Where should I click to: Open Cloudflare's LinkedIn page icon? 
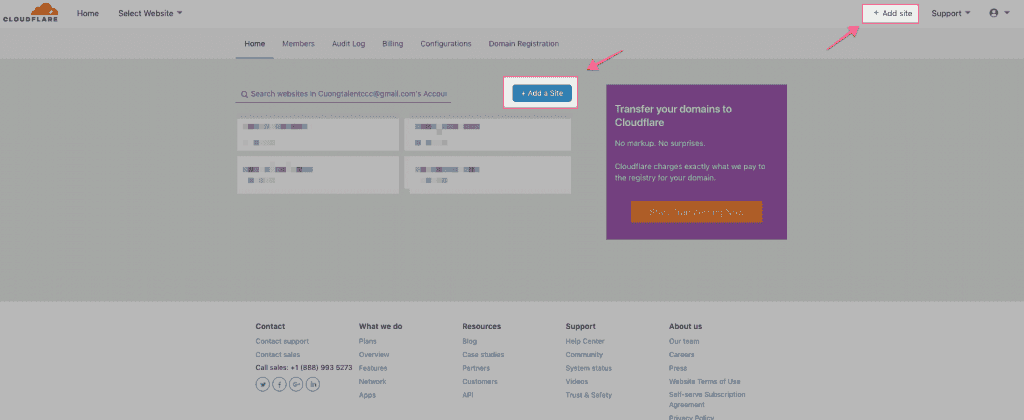point(313,385)
